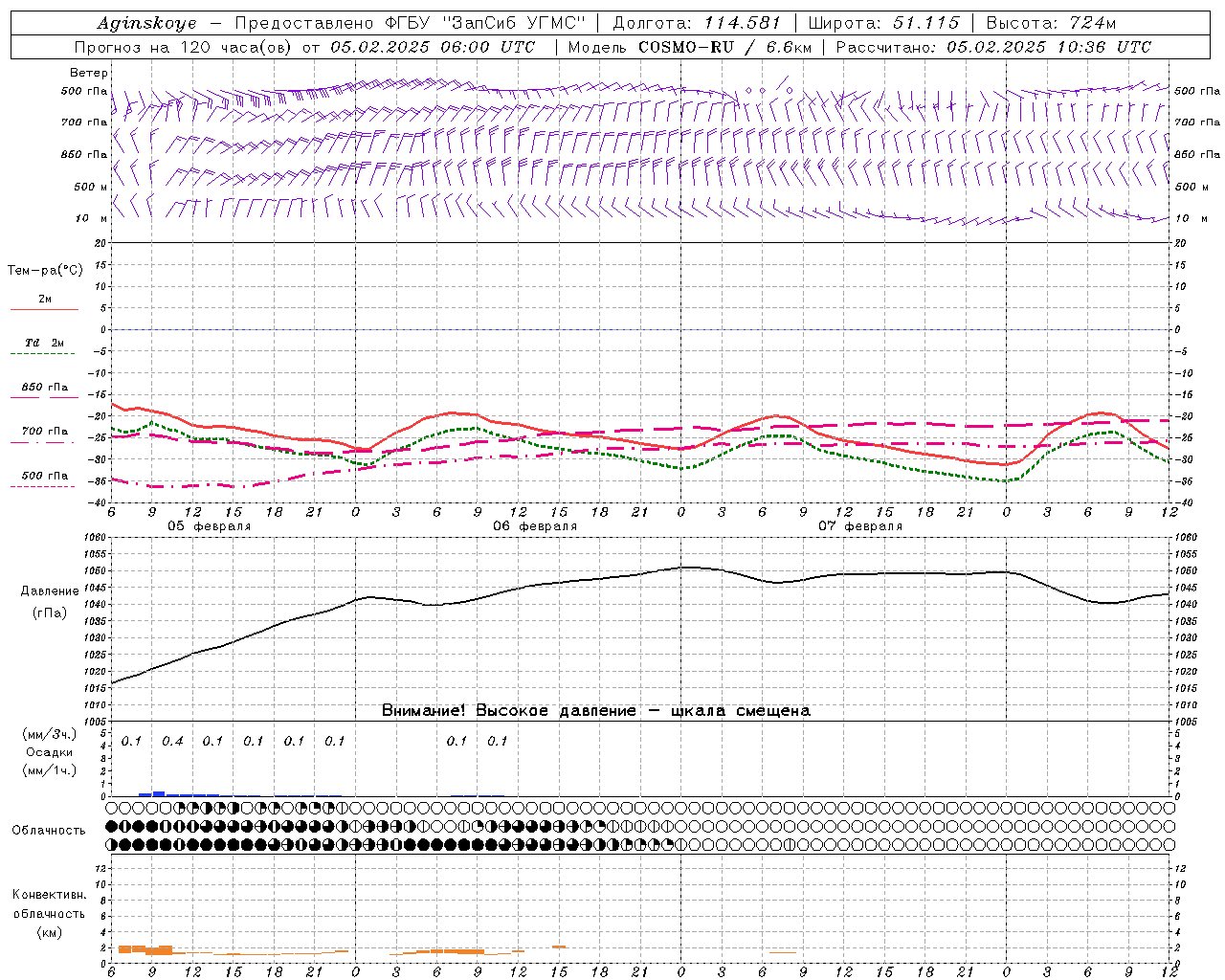This screenshot has width=1225, height=980.
Task: Click the "0.4" precipitation amount value
Action: (172, 742)
